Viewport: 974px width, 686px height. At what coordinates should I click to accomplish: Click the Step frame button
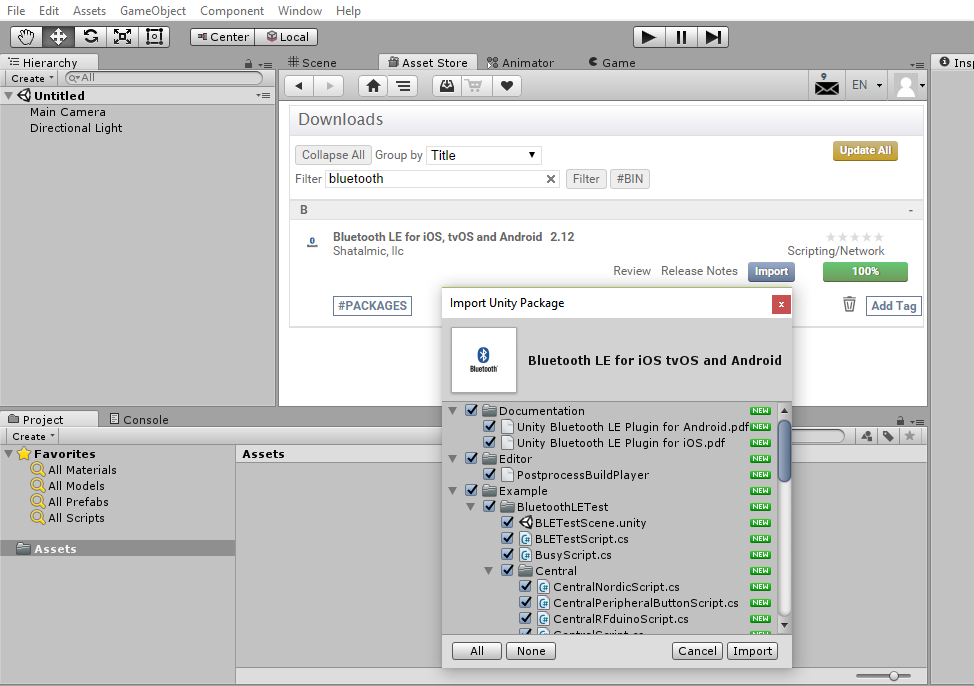[713, 37]
